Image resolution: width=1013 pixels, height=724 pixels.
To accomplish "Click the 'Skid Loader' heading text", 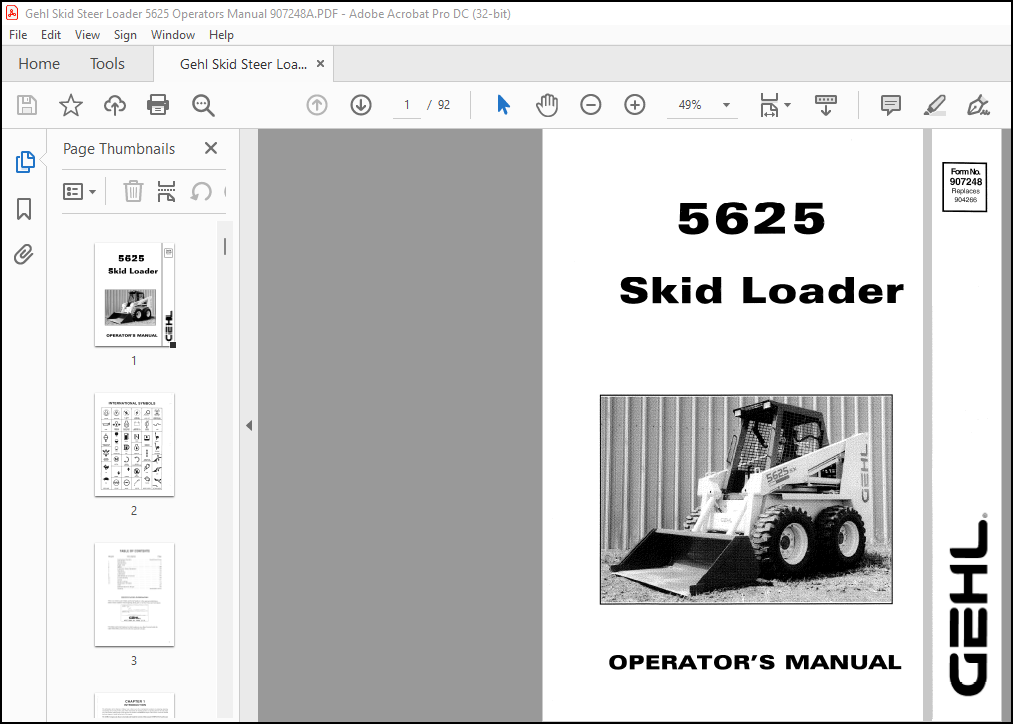I will click(x=761, y=290).
